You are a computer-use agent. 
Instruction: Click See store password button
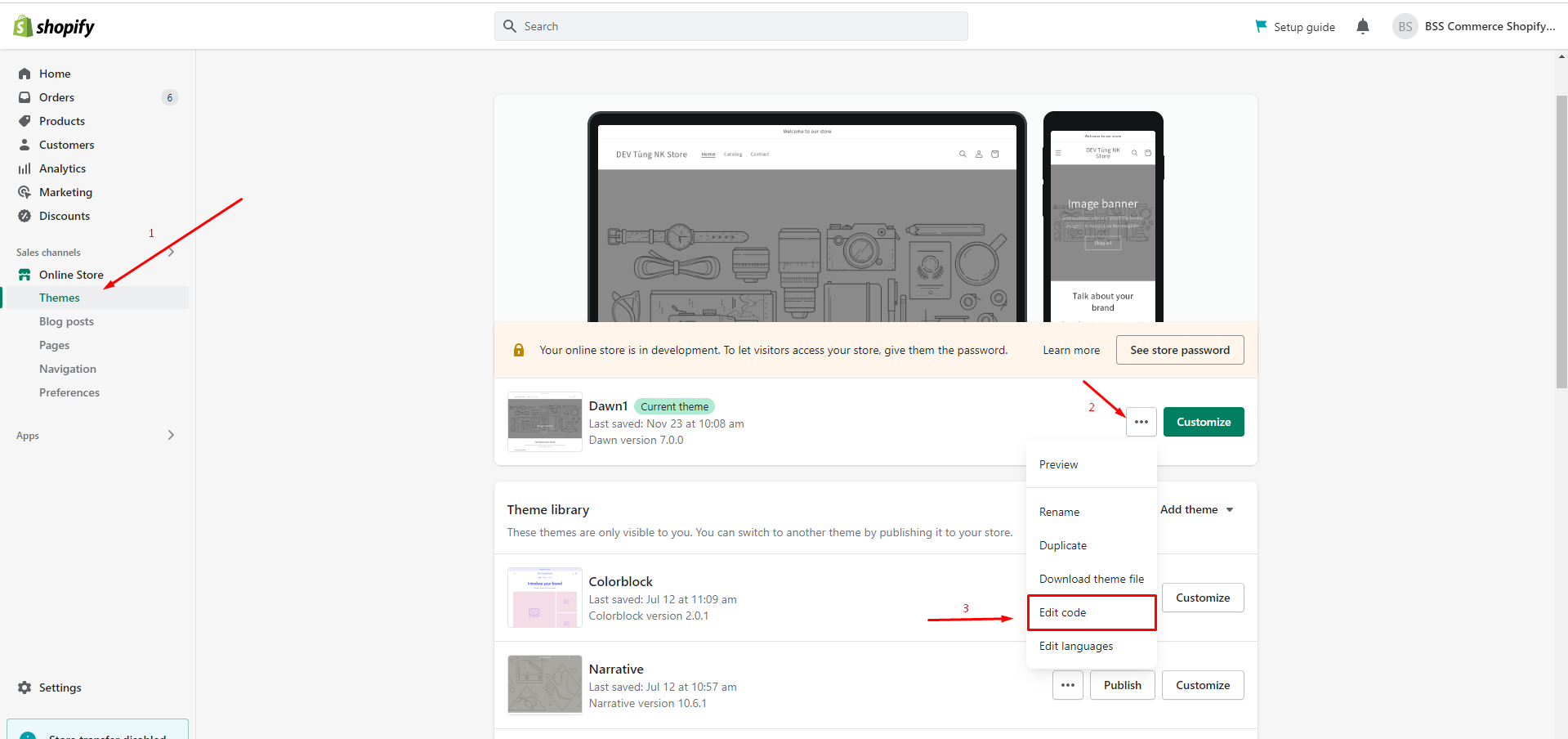click(x=1180, y=350)
